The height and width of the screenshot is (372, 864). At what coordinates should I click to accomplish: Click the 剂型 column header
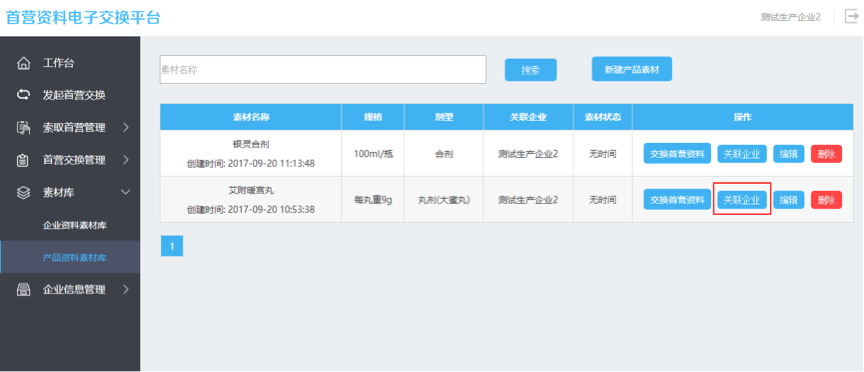(444, 117)
